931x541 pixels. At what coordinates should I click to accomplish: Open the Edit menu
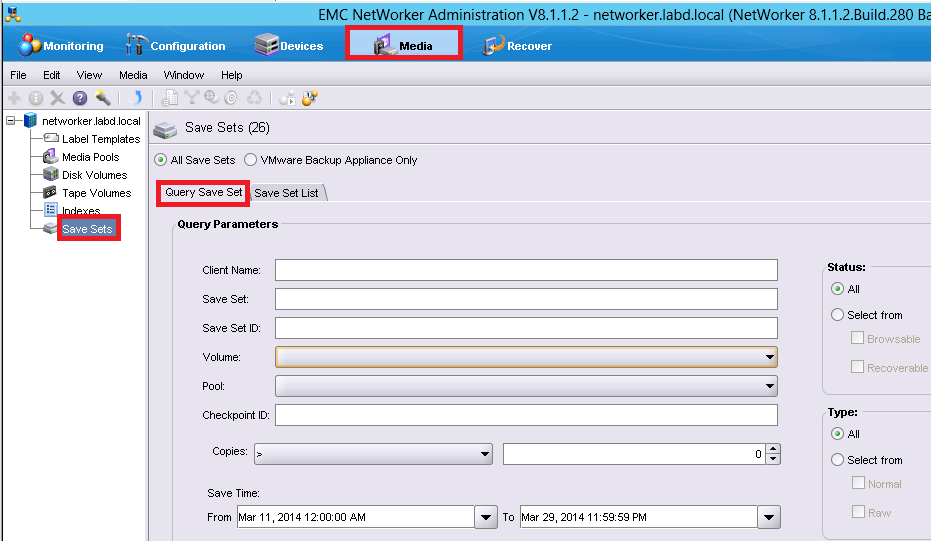52,75
